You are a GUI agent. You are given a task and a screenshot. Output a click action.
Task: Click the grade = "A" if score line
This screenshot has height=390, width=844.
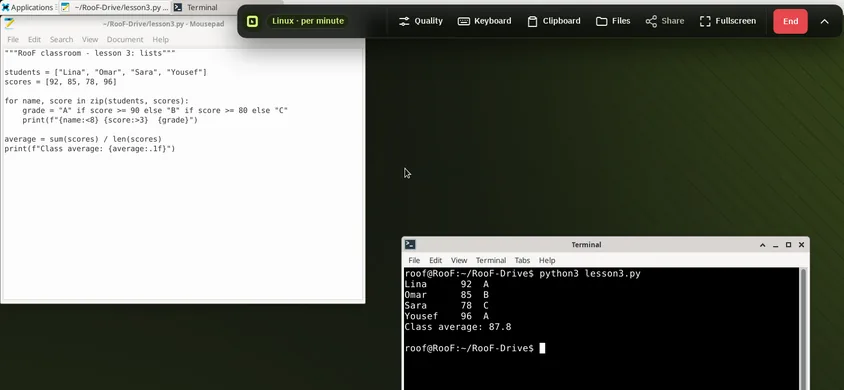point(155,110)
